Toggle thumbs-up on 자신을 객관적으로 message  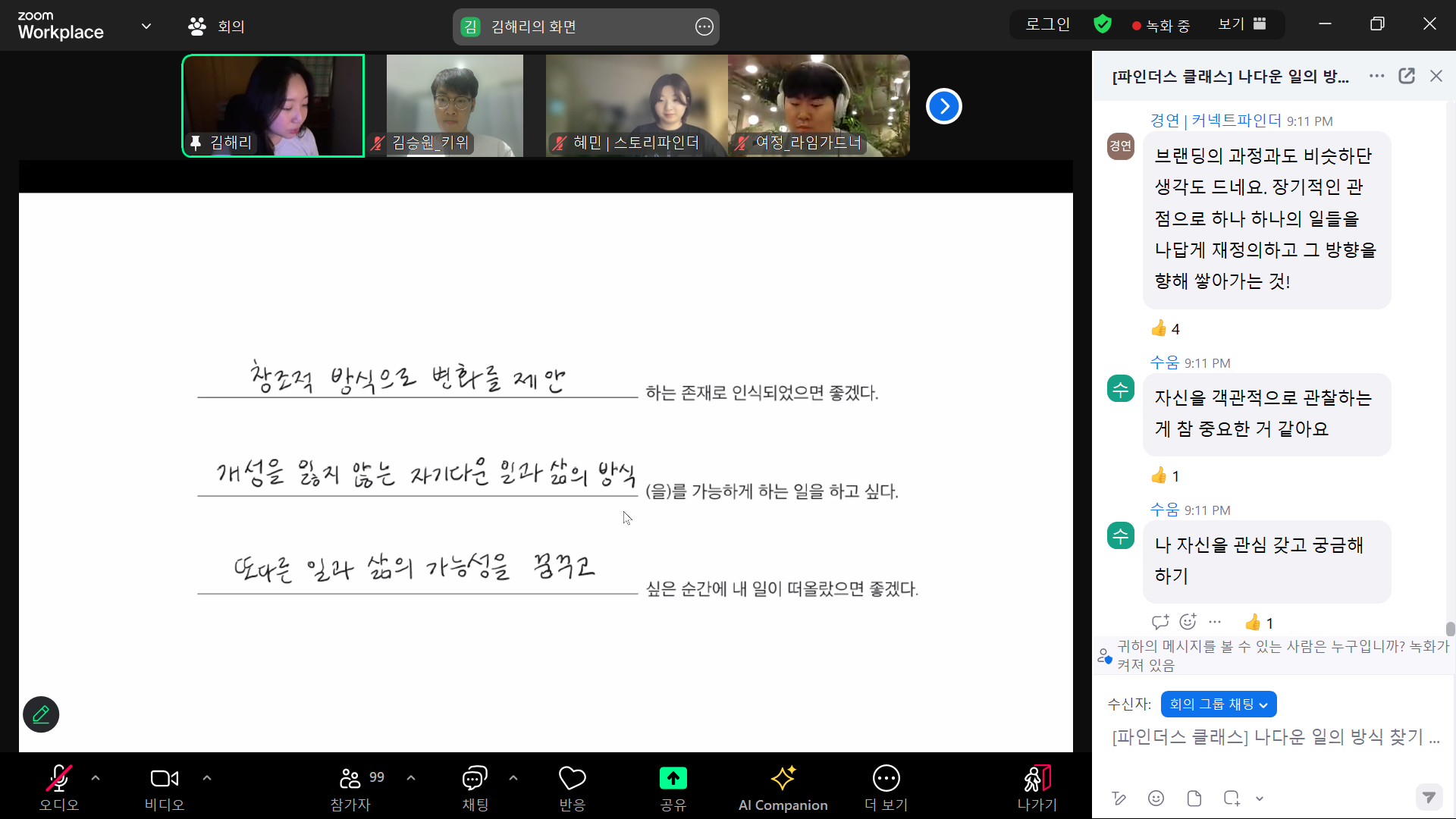(1166, 475)
